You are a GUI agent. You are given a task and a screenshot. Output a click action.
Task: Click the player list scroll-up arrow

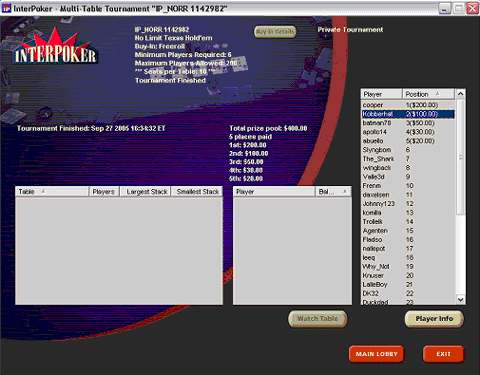tap(461, 94)
